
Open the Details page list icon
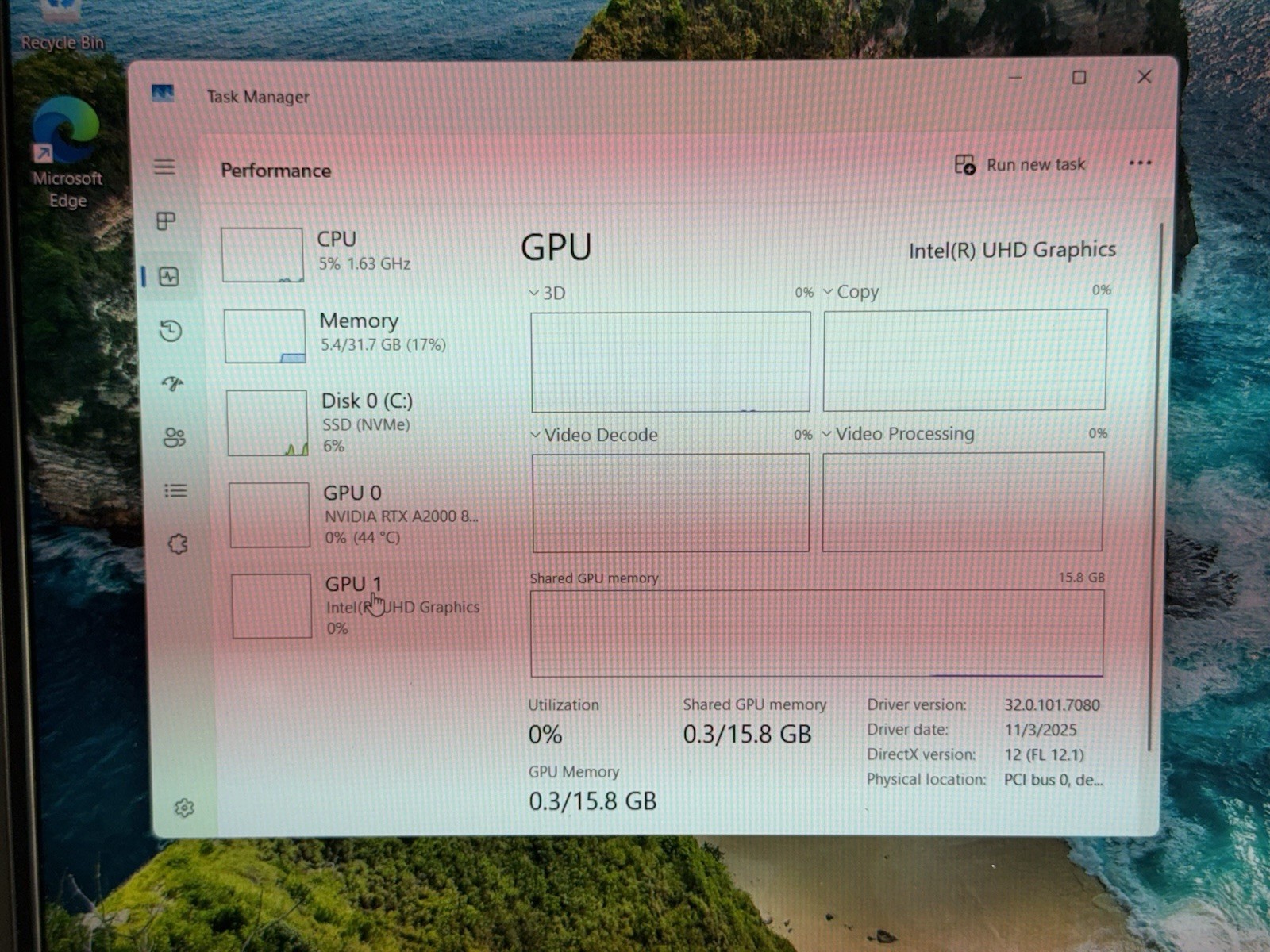[175, 491]
